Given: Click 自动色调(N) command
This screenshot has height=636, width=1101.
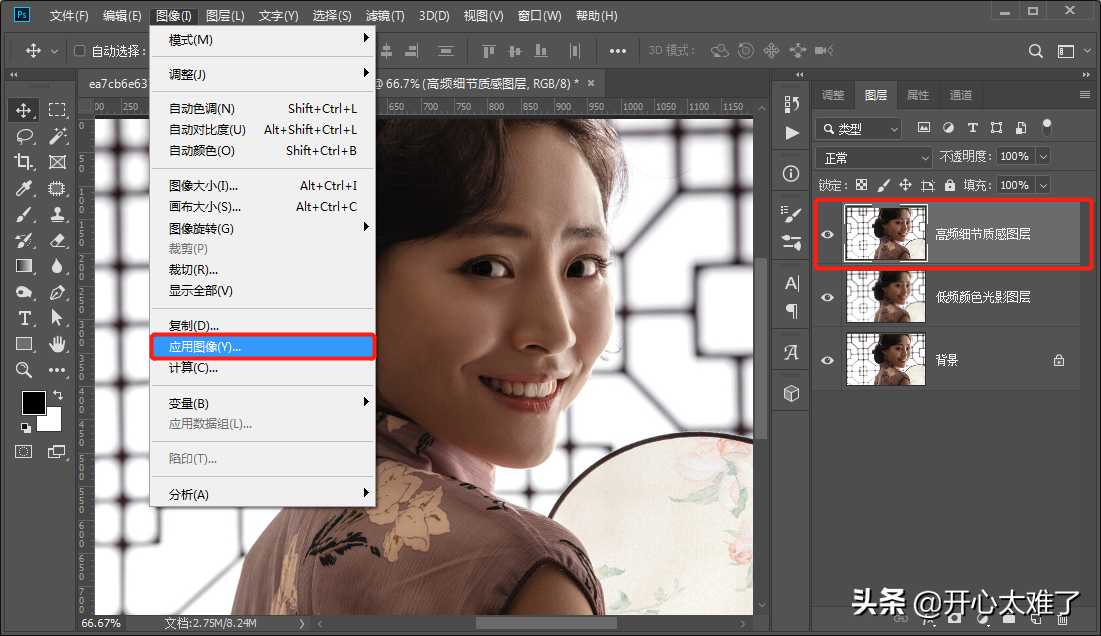Looking at the screenshot, I should click(x=263, y=108).
